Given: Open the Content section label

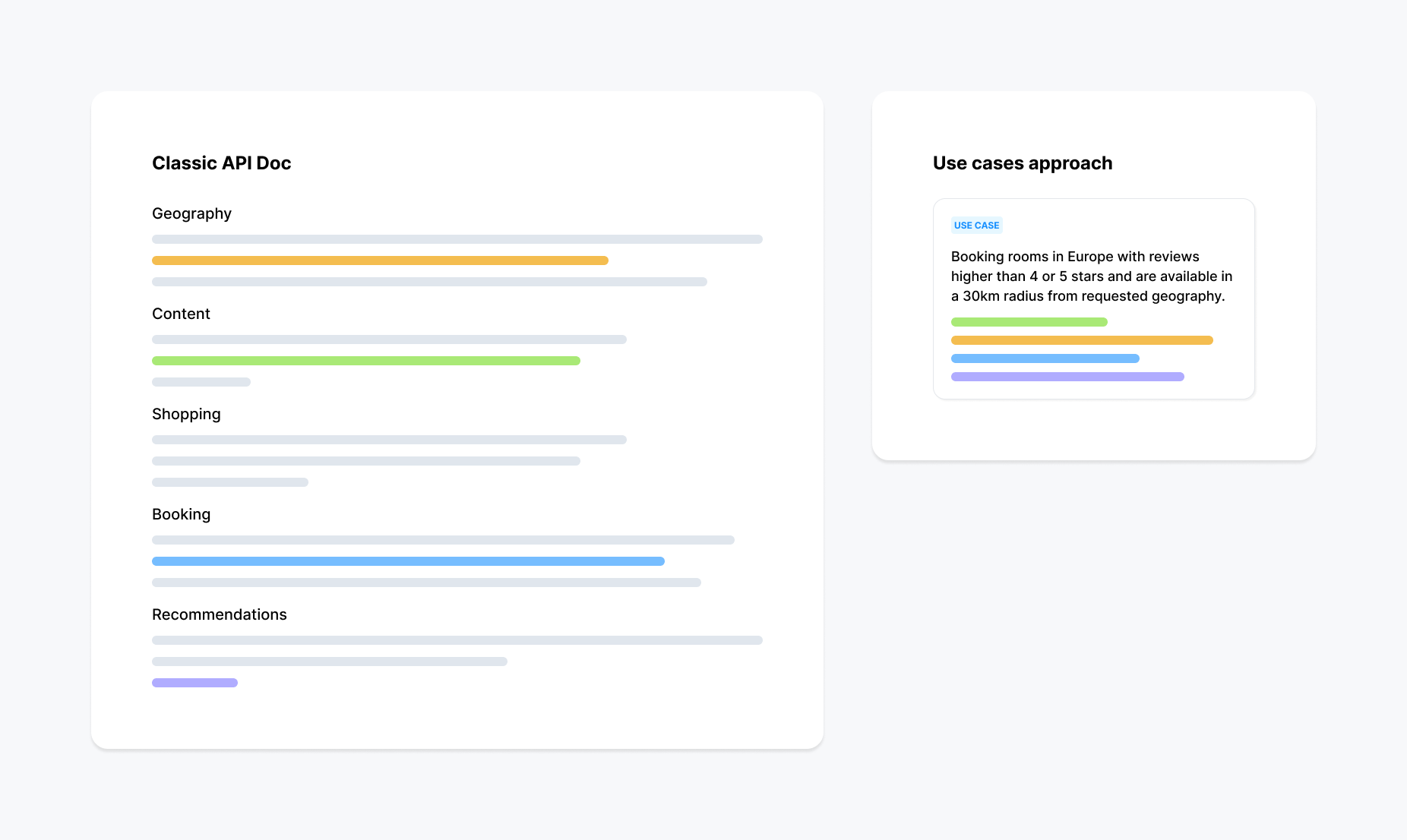Looking at the screenshot, I should (181, 314).
